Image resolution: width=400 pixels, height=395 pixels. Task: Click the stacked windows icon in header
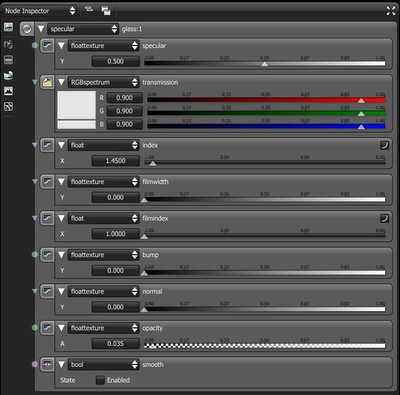[x=106, y=11]
